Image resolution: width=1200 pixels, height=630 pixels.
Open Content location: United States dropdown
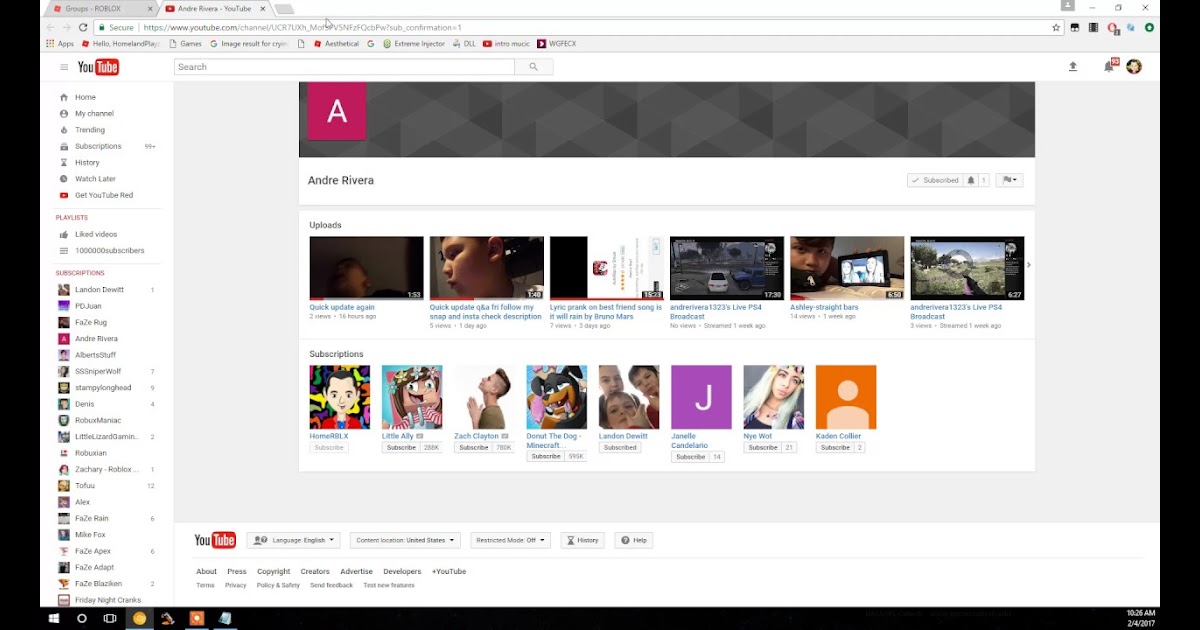[405, 540]
